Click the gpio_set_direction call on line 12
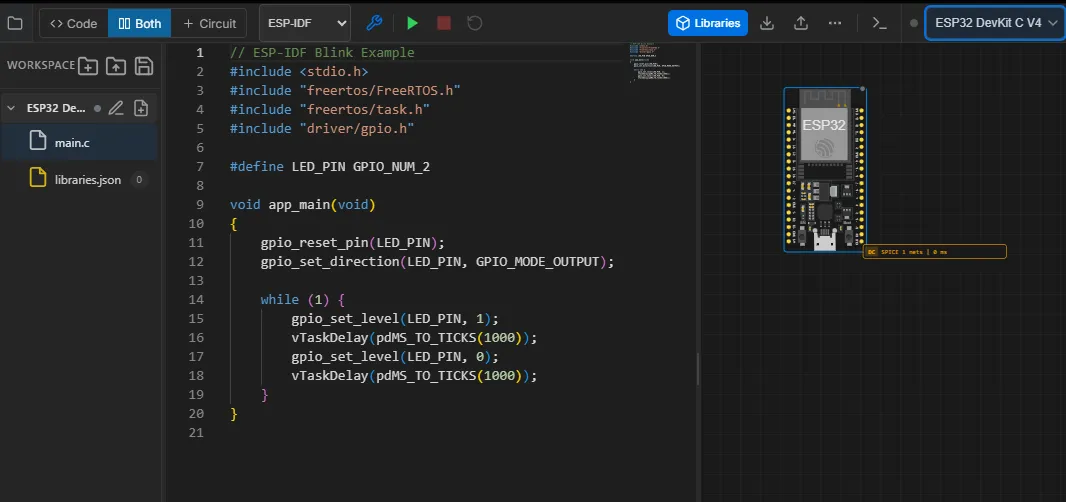 click(437, 261)
